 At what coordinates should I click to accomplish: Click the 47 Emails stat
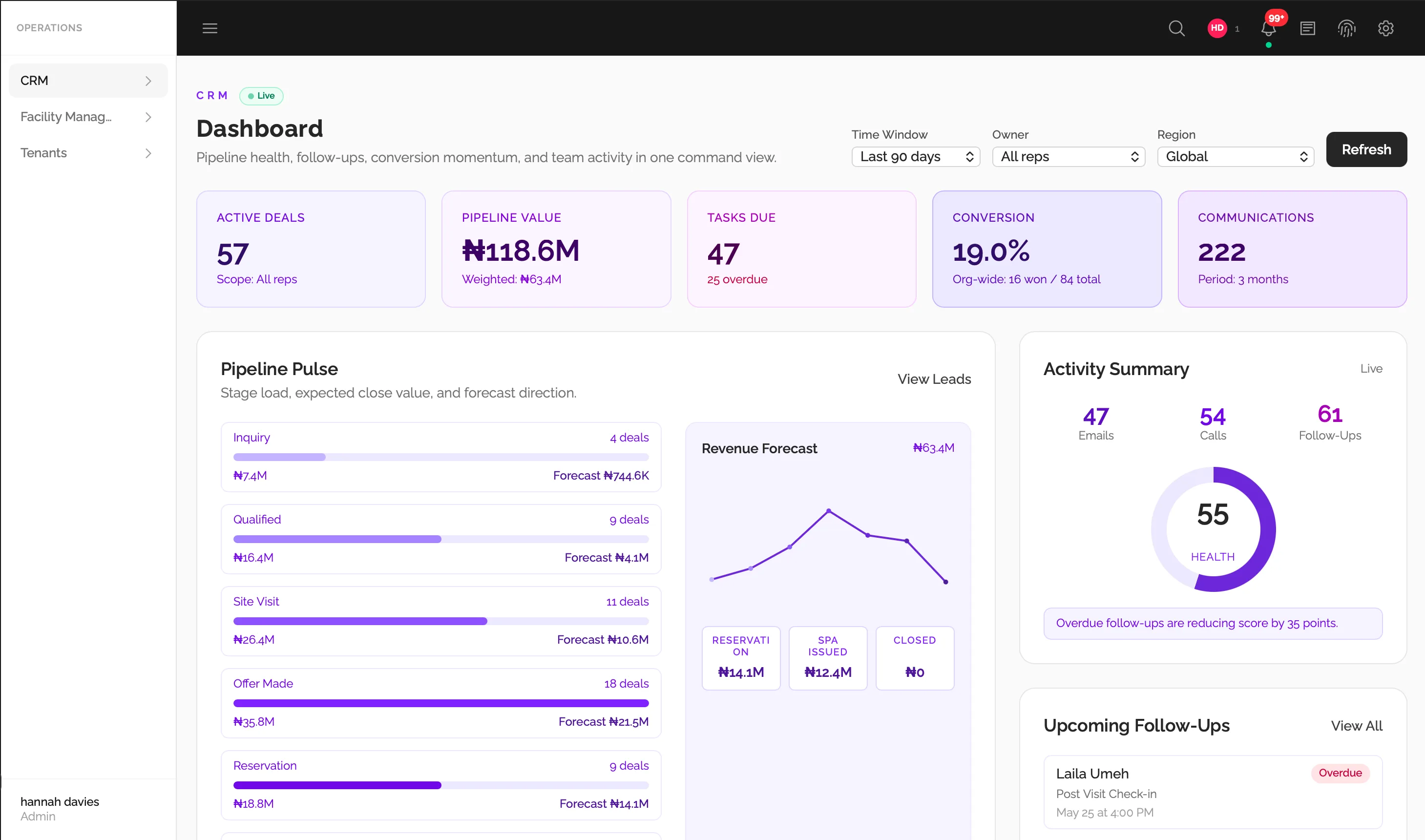(1096, 423)
